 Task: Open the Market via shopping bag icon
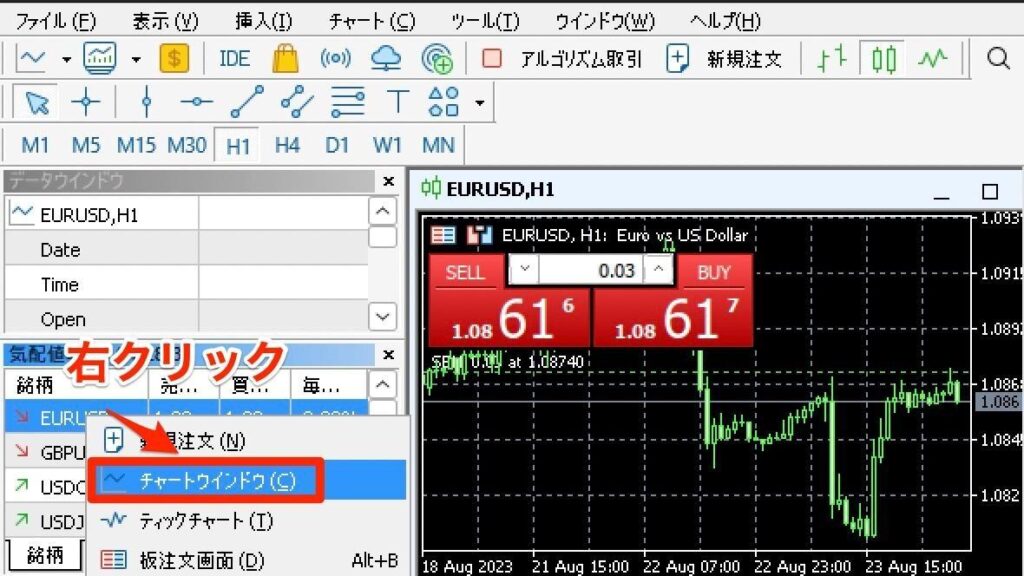[x=285, y=58]
